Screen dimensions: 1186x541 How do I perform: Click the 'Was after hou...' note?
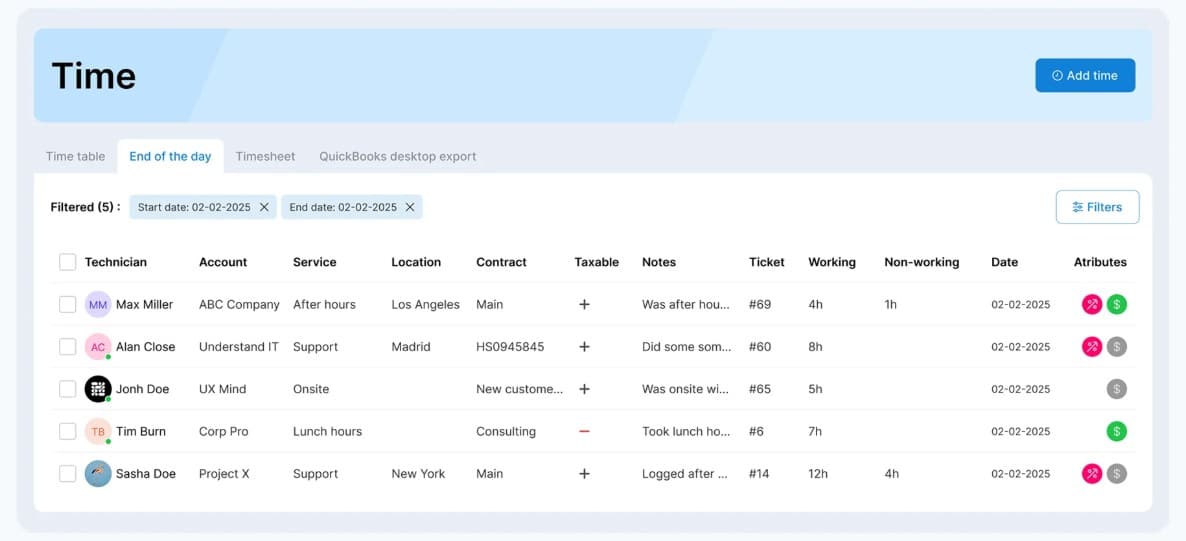coord(686,304)
